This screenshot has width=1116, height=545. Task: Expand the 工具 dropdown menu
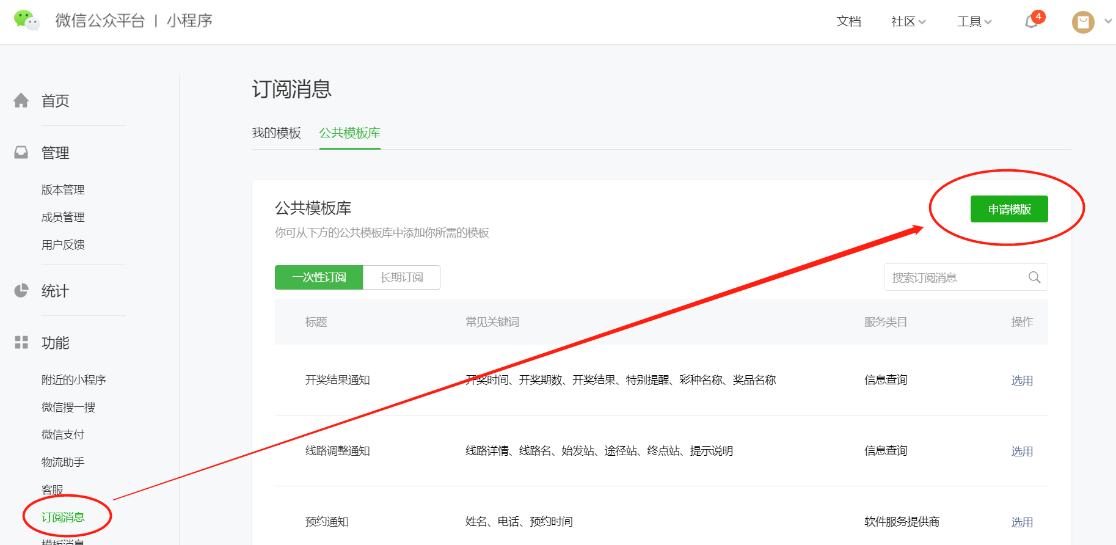(974, 22)
